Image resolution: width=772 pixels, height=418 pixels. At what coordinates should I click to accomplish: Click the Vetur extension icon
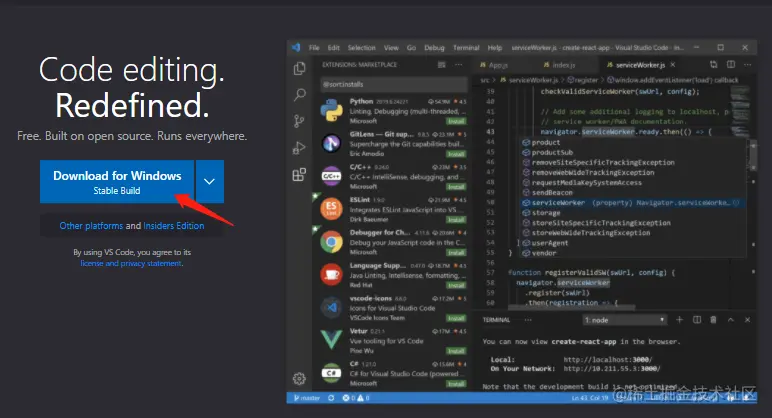pos(331,340)
